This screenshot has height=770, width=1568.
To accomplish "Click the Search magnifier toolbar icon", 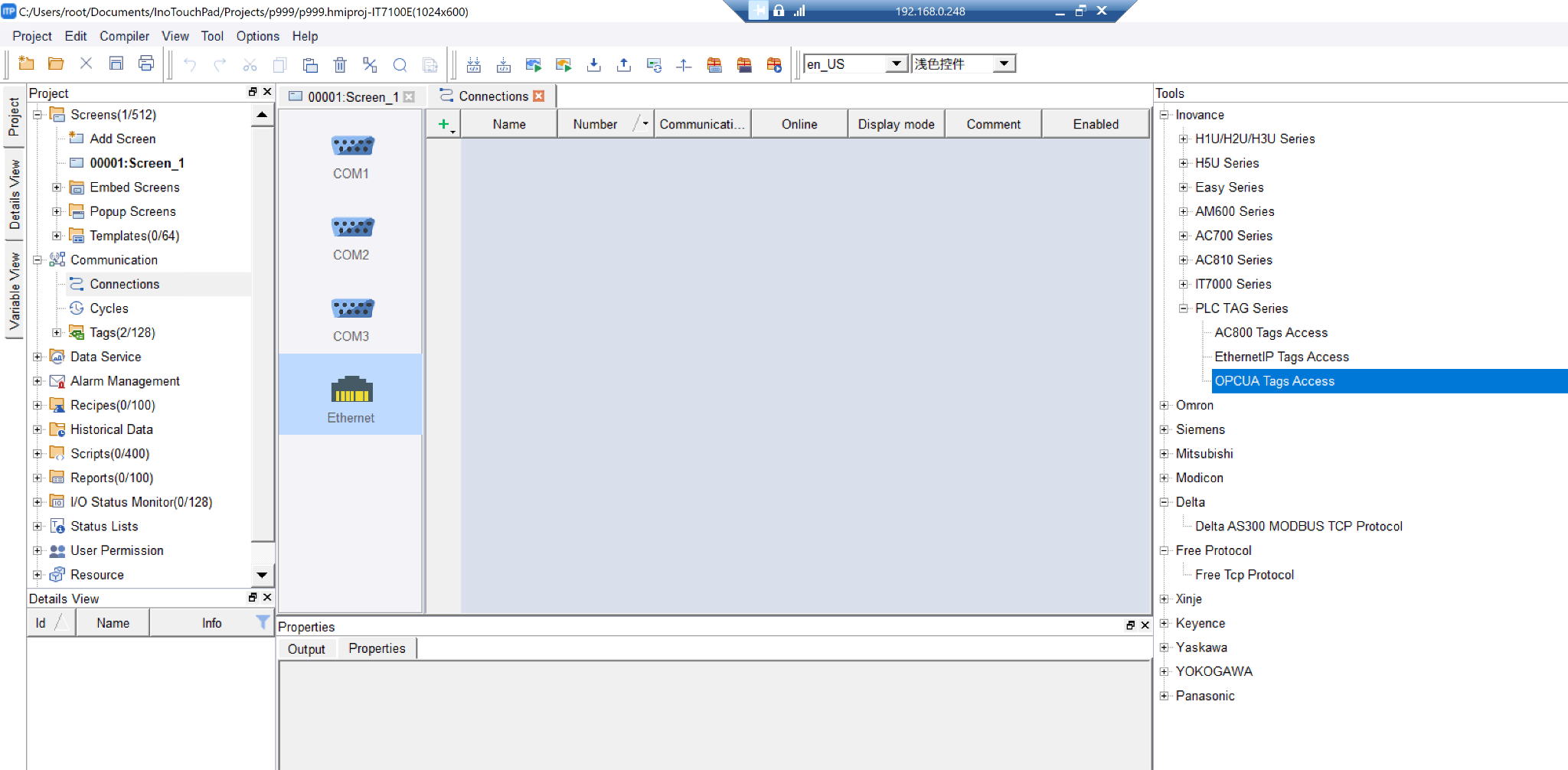I will point(400,65).
